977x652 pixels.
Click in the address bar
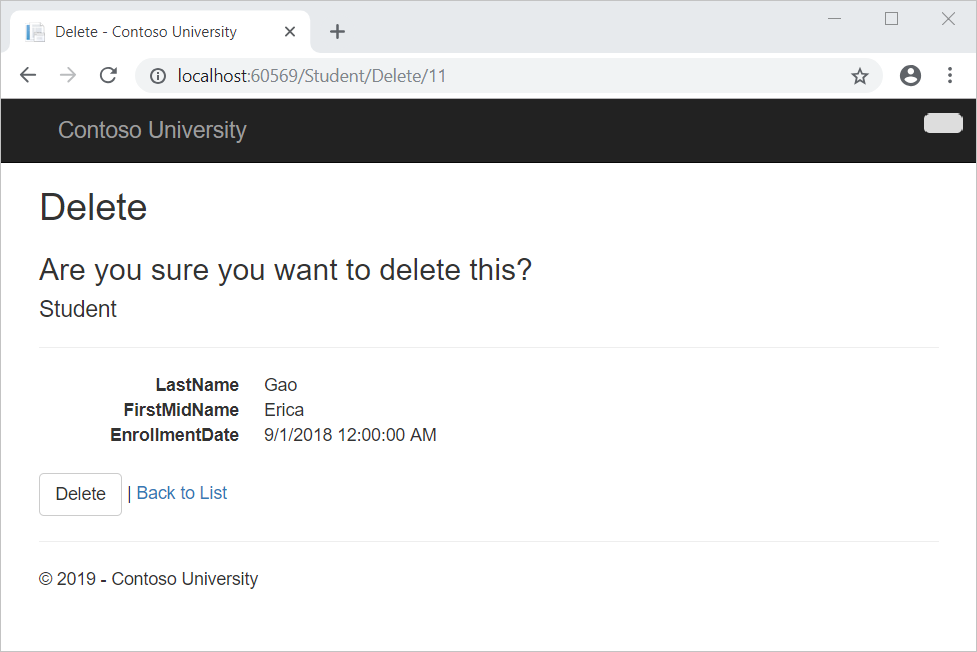[x=400, y=75]
